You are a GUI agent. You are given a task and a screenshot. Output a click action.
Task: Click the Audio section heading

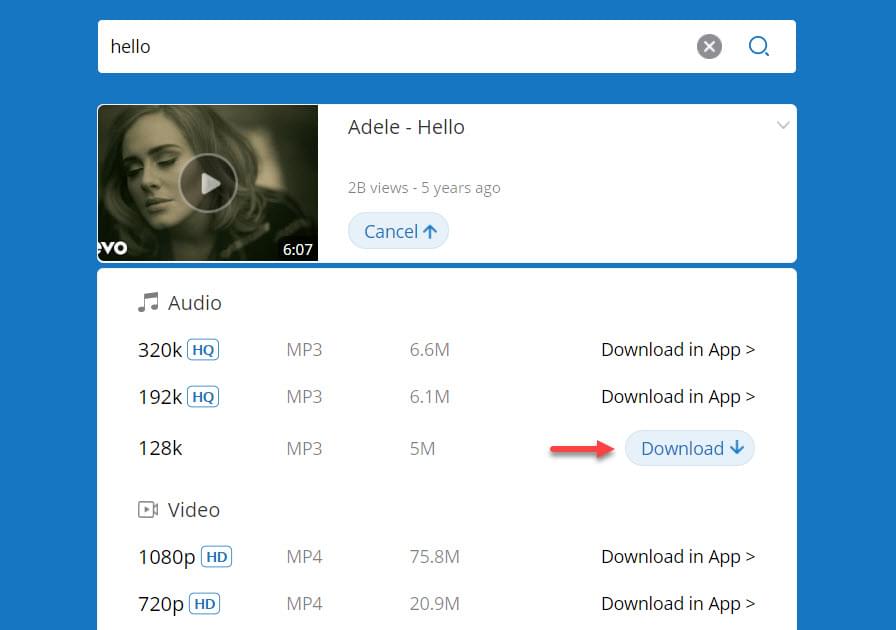coord(194,302)
